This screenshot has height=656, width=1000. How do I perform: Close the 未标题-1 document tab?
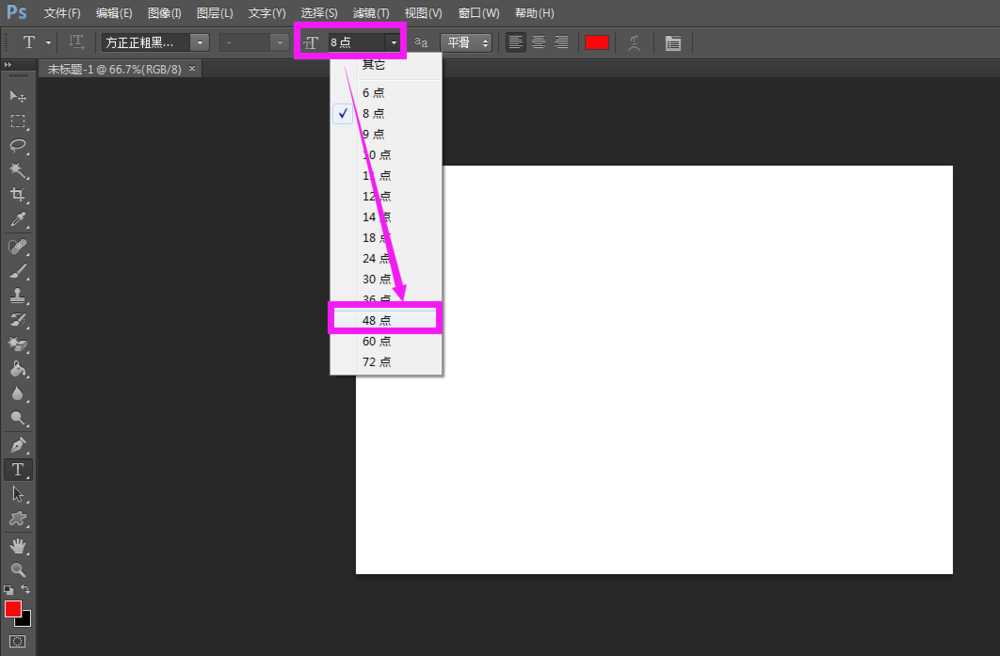(x=192, y=68)
